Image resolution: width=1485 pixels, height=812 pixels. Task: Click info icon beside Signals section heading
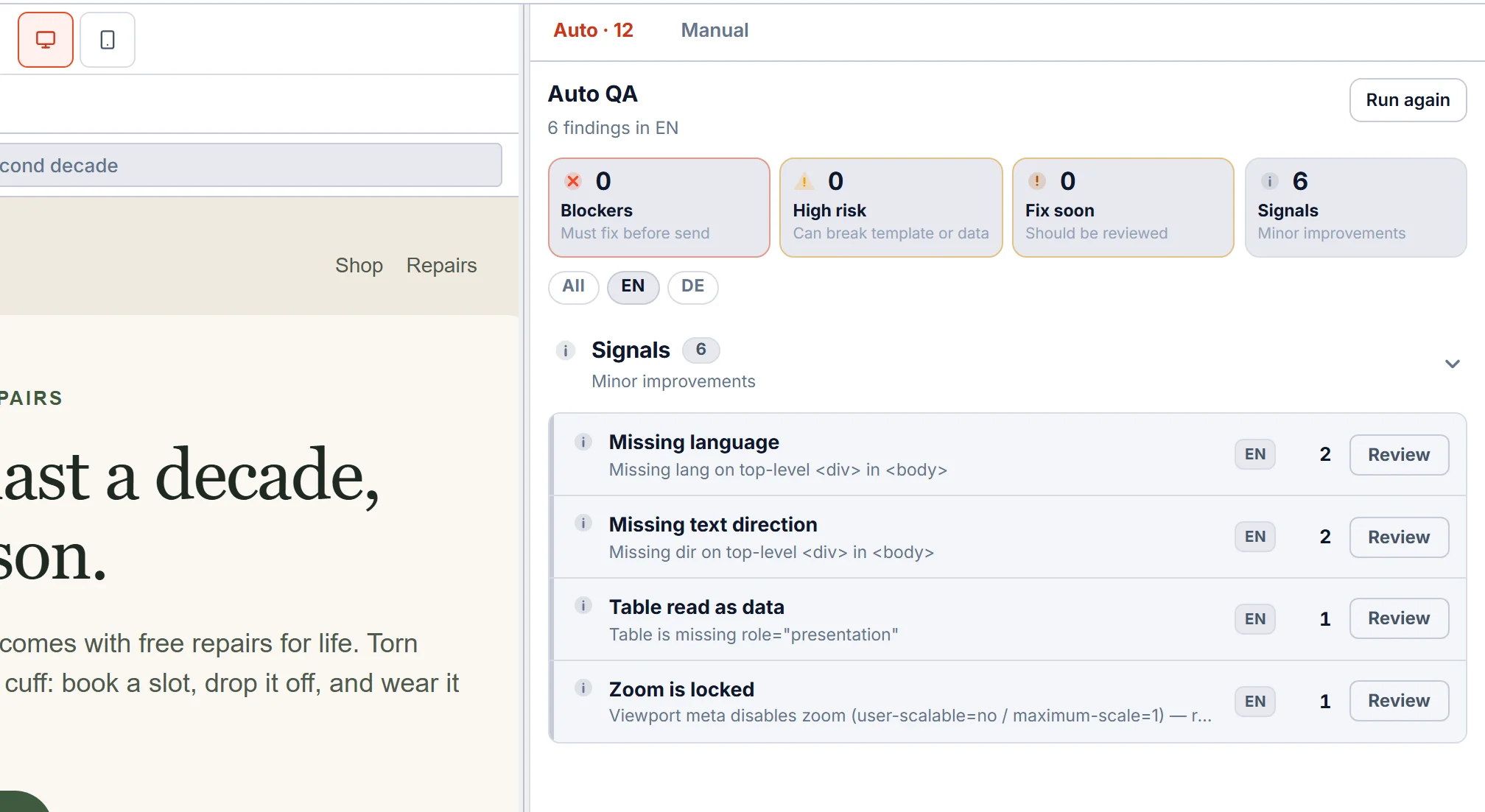click(565, 350)
